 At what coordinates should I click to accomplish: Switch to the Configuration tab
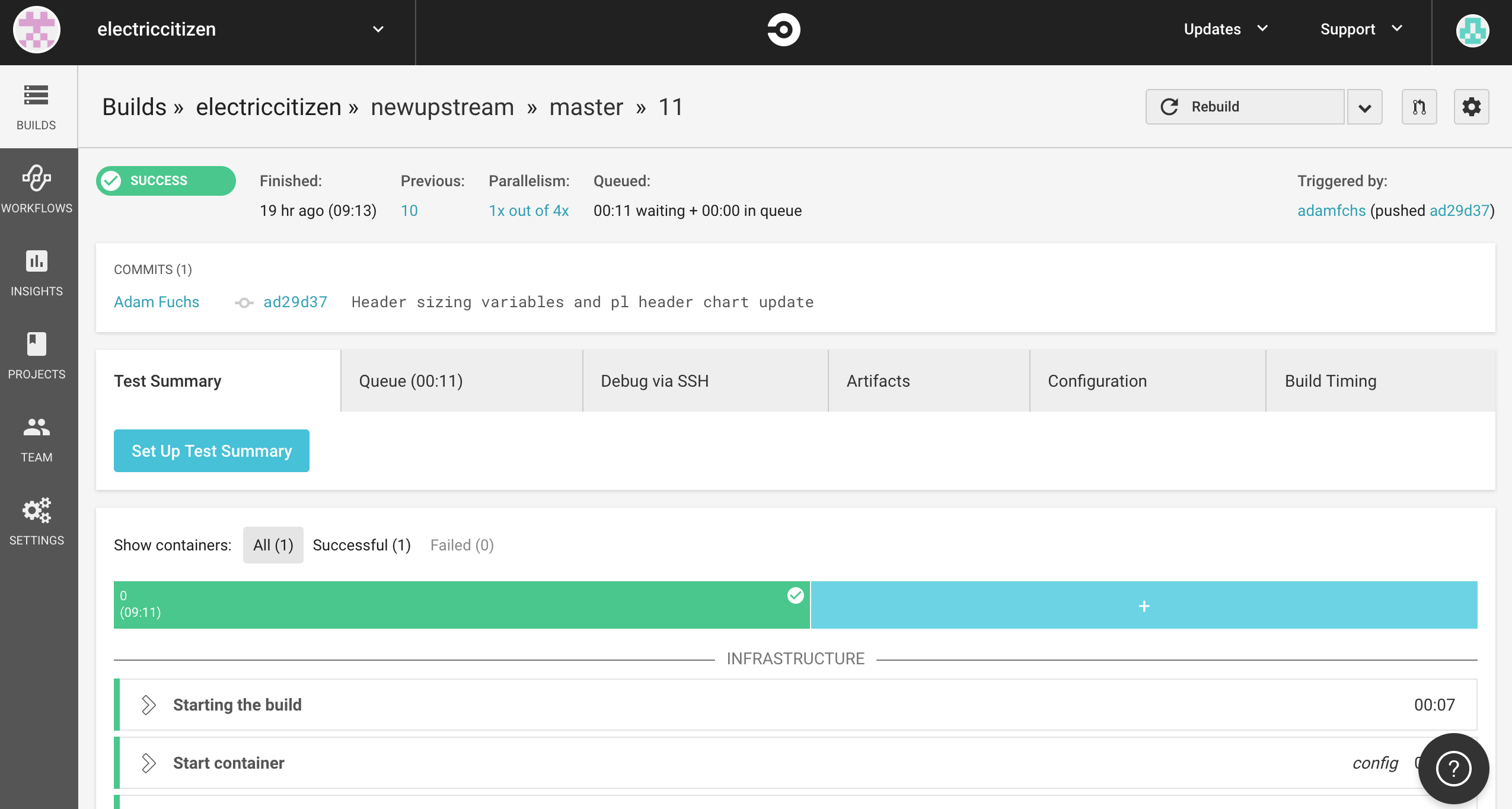(1148, 381)
